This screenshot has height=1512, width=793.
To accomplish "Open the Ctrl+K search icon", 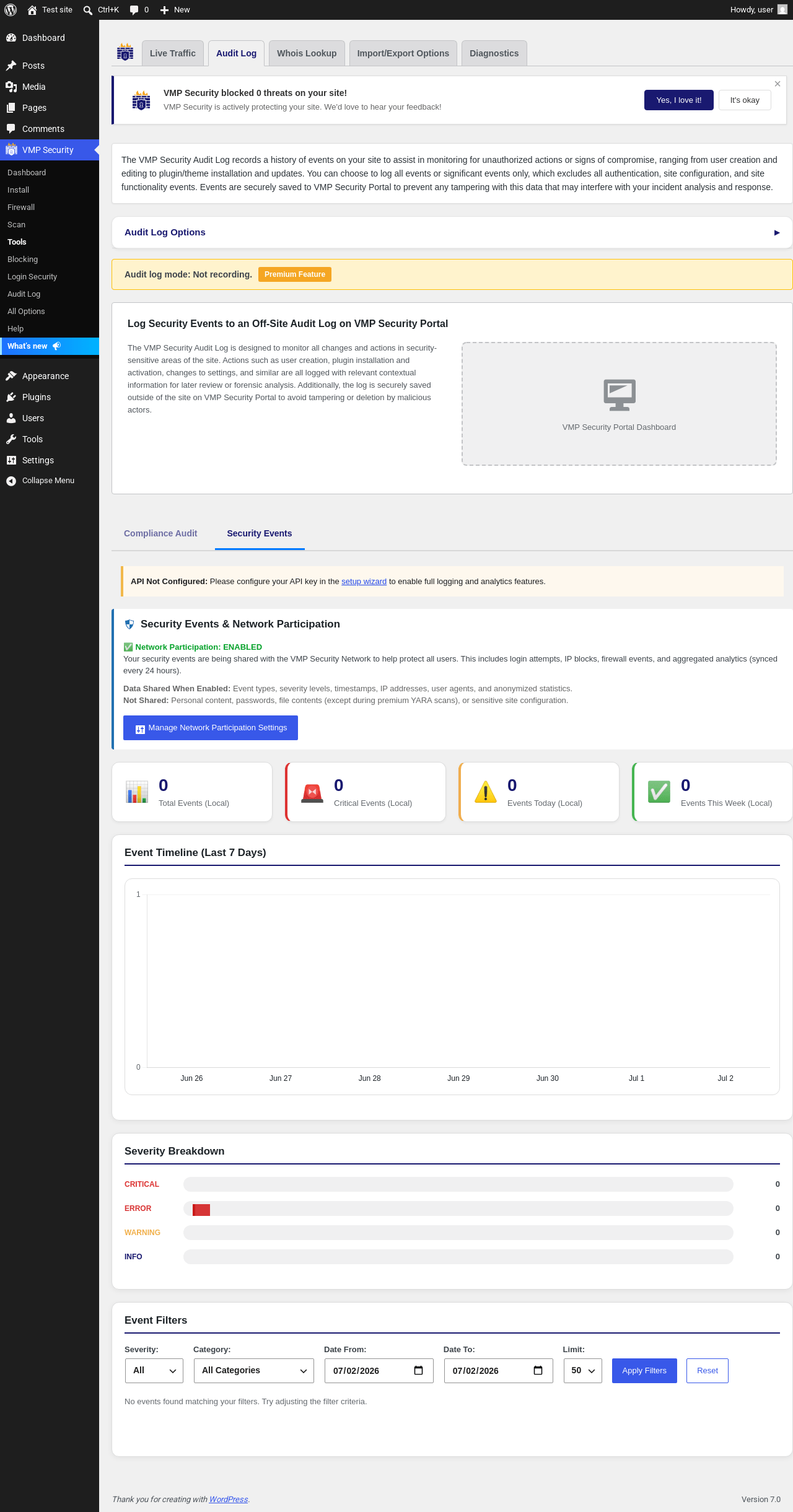I will pos(88,10).
